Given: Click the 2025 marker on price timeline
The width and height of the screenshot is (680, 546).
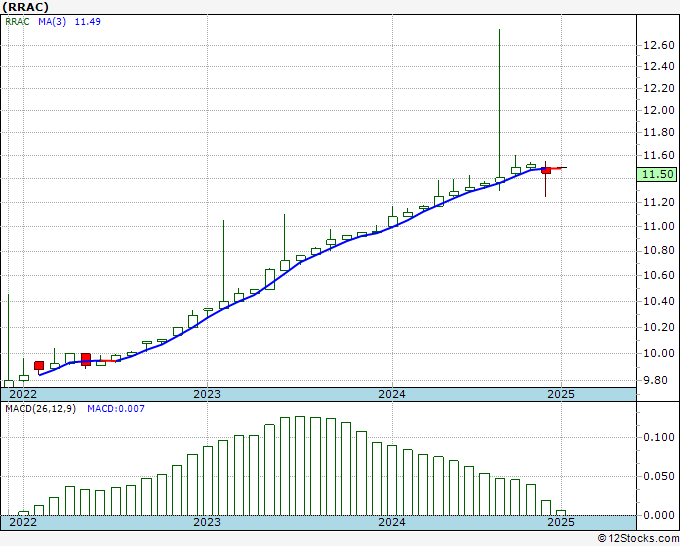Looking at the screenshot, I should pos(561,393).
